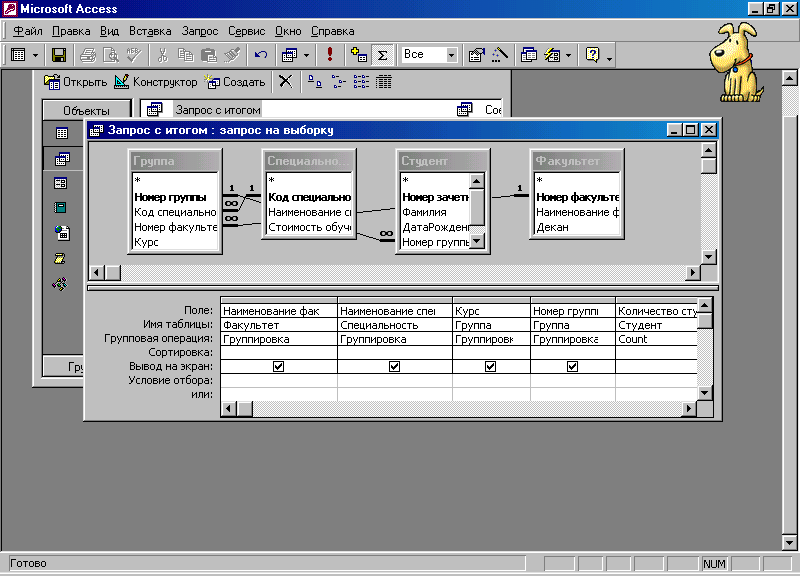
Task: Open the Вид menu
Action: [109, 31]
